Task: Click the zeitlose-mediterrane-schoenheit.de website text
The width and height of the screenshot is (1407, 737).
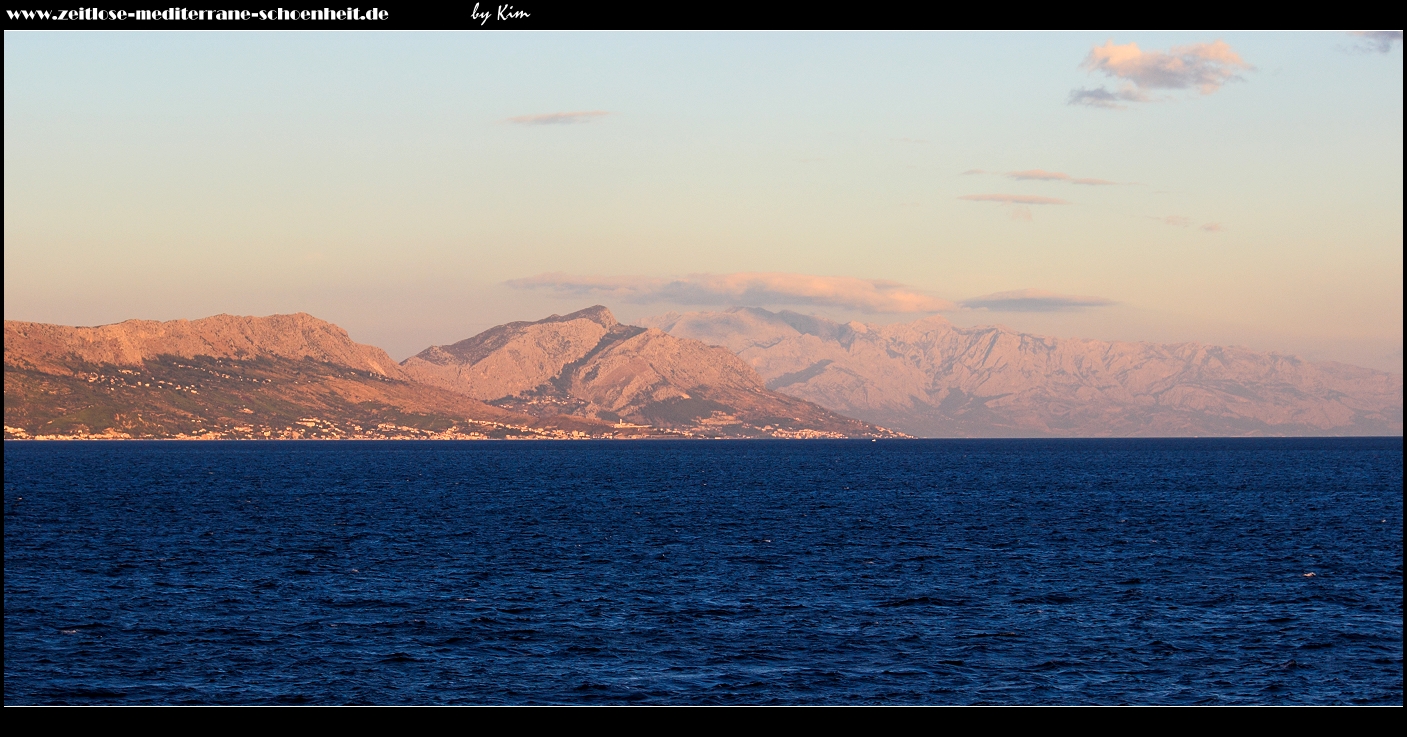Action: coord(197,14)
